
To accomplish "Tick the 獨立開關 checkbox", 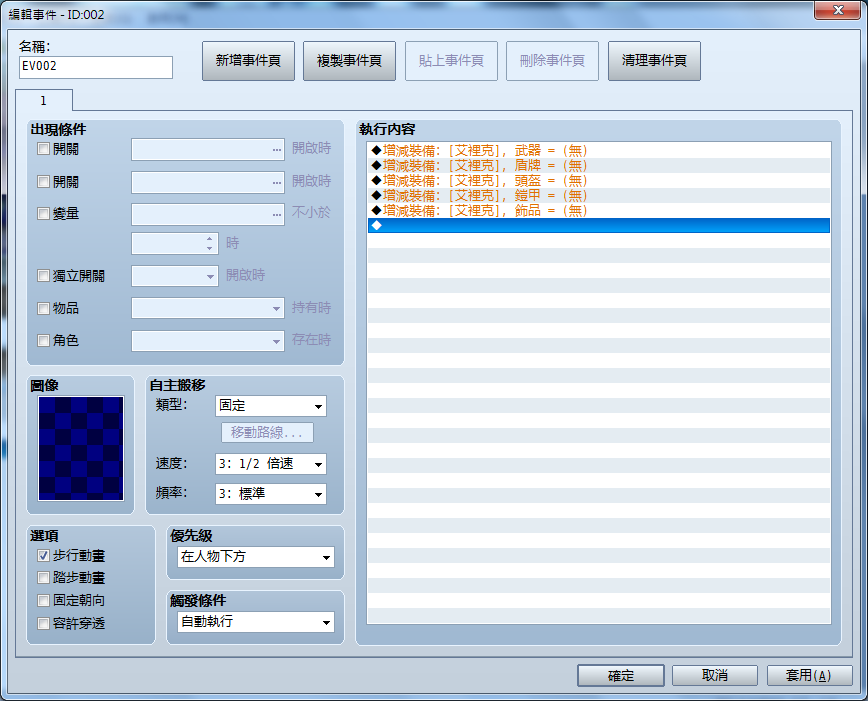I will point(43,275).
